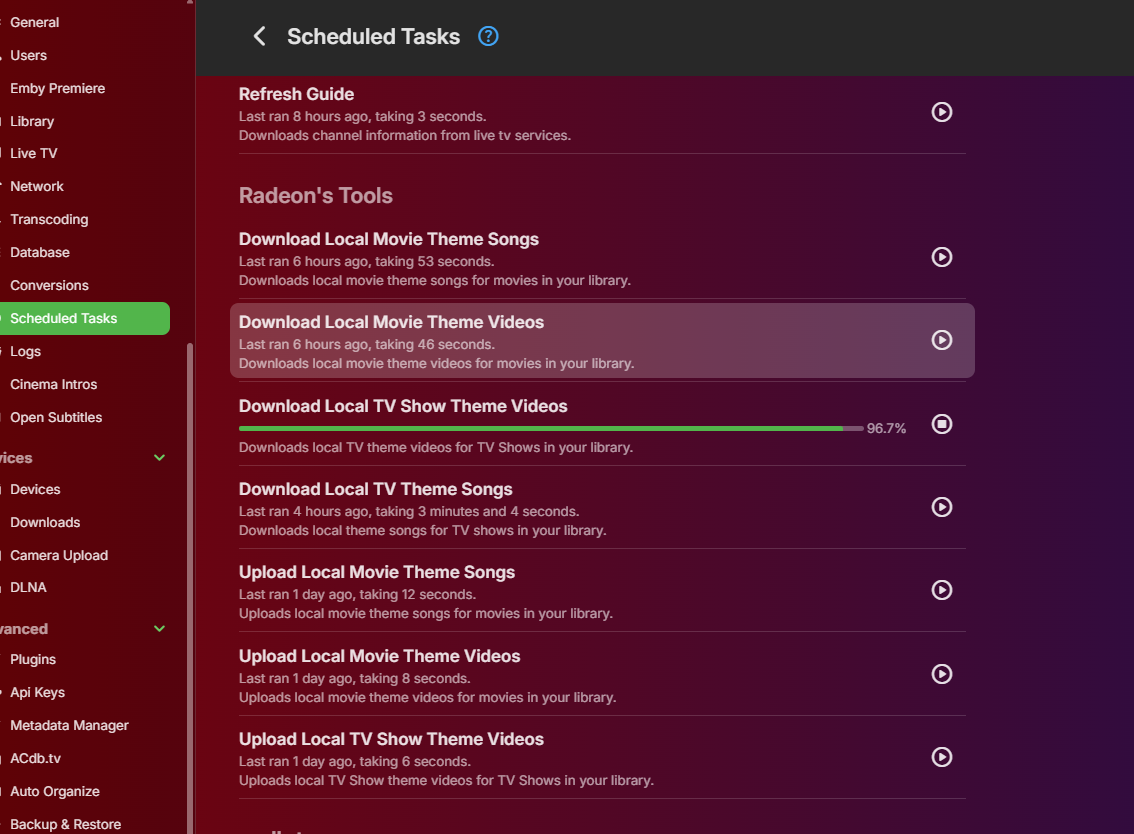Run Upload Local TV Show Theme Videos task
The image size is (1134, 834).
coord(941,757)
